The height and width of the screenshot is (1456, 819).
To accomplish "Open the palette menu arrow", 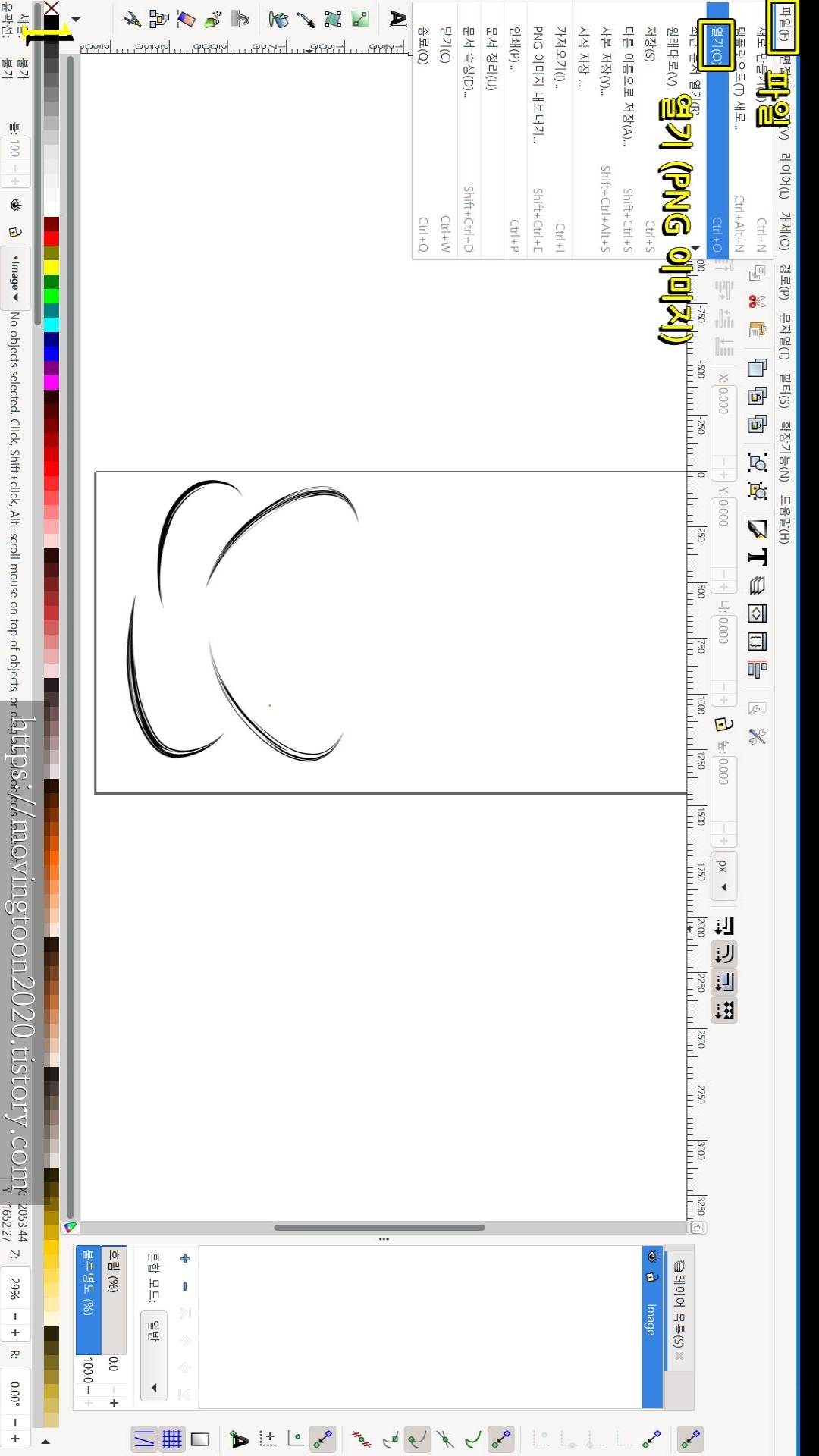I will tap(45, 1442).
